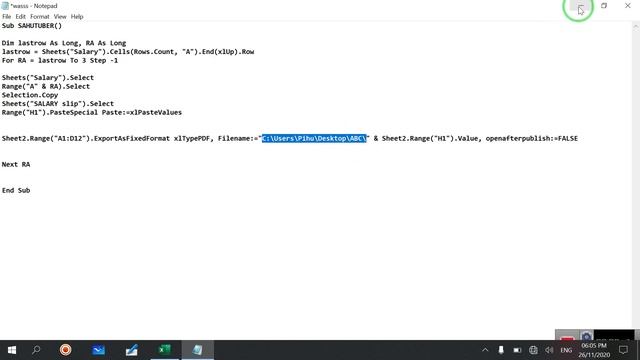Open the Edit menu

point(20,17)
